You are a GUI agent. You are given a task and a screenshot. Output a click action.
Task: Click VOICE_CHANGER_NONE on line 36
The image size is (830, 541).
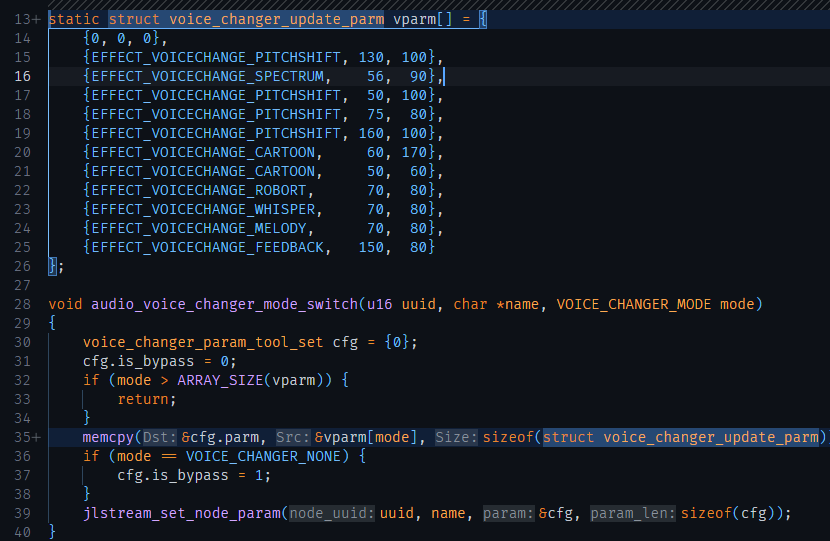(x=263, y=456)
